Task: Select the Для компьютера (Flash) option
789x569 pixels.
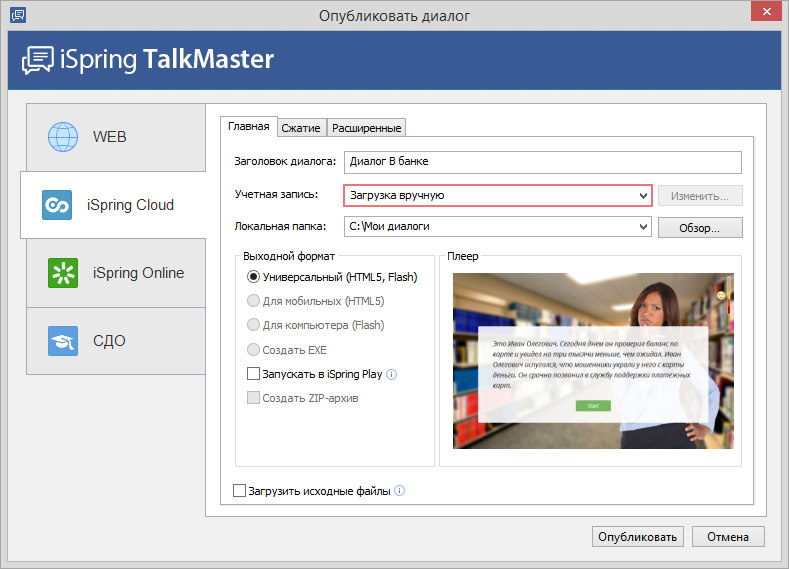Action: 253,325
